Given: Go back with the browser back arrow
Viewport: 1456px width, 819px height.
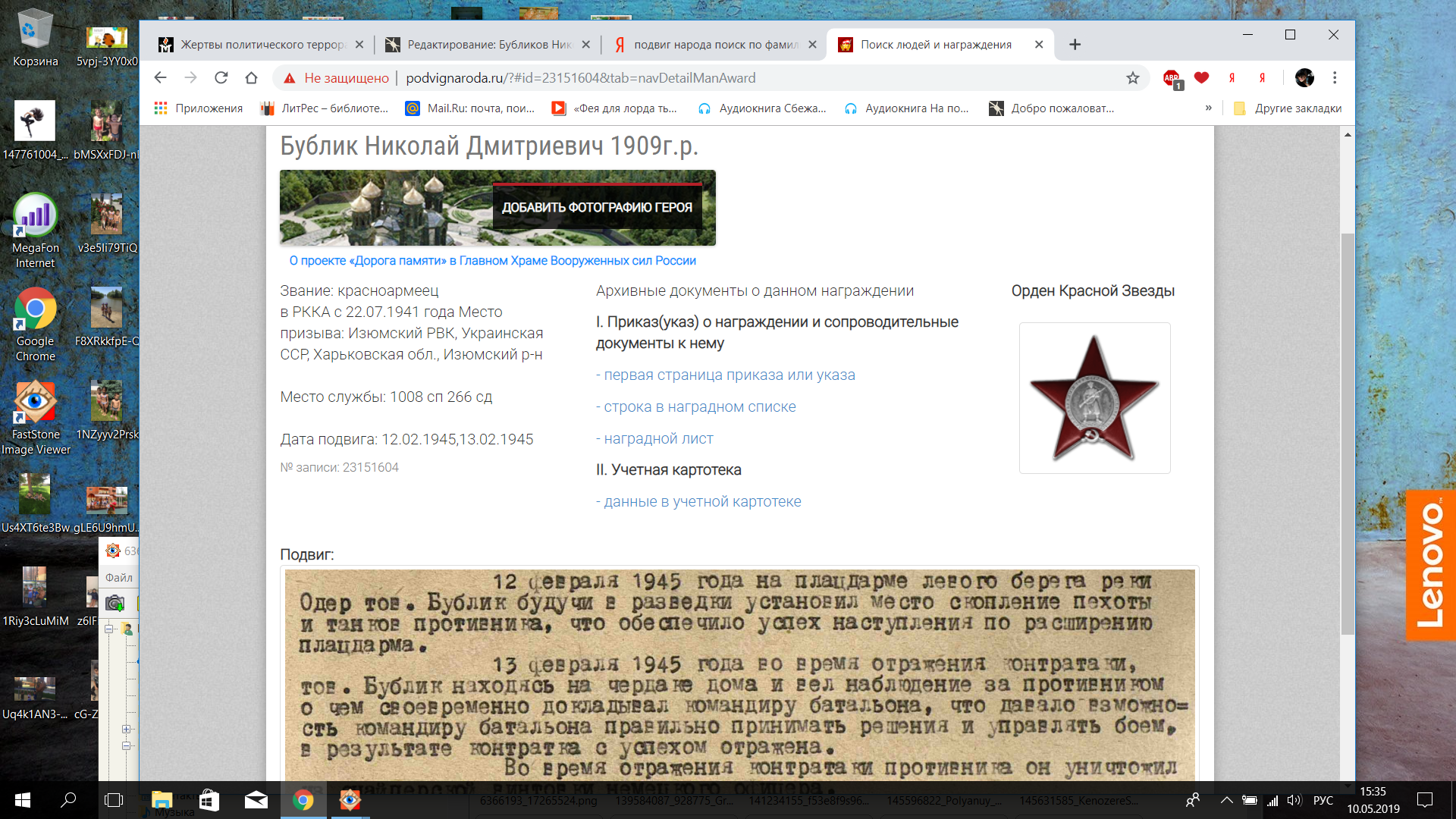Looking at the screenshot, I should (160, 77).
